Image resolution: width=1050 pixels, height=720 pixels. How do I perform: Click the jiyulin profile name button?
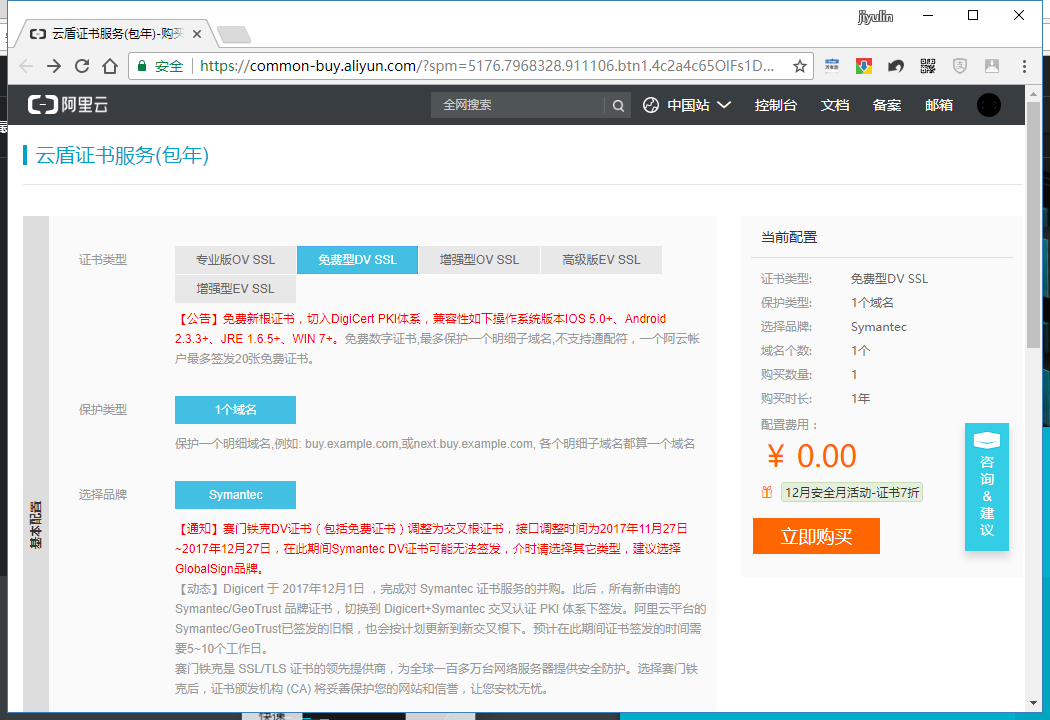click(x=875, y=17)
